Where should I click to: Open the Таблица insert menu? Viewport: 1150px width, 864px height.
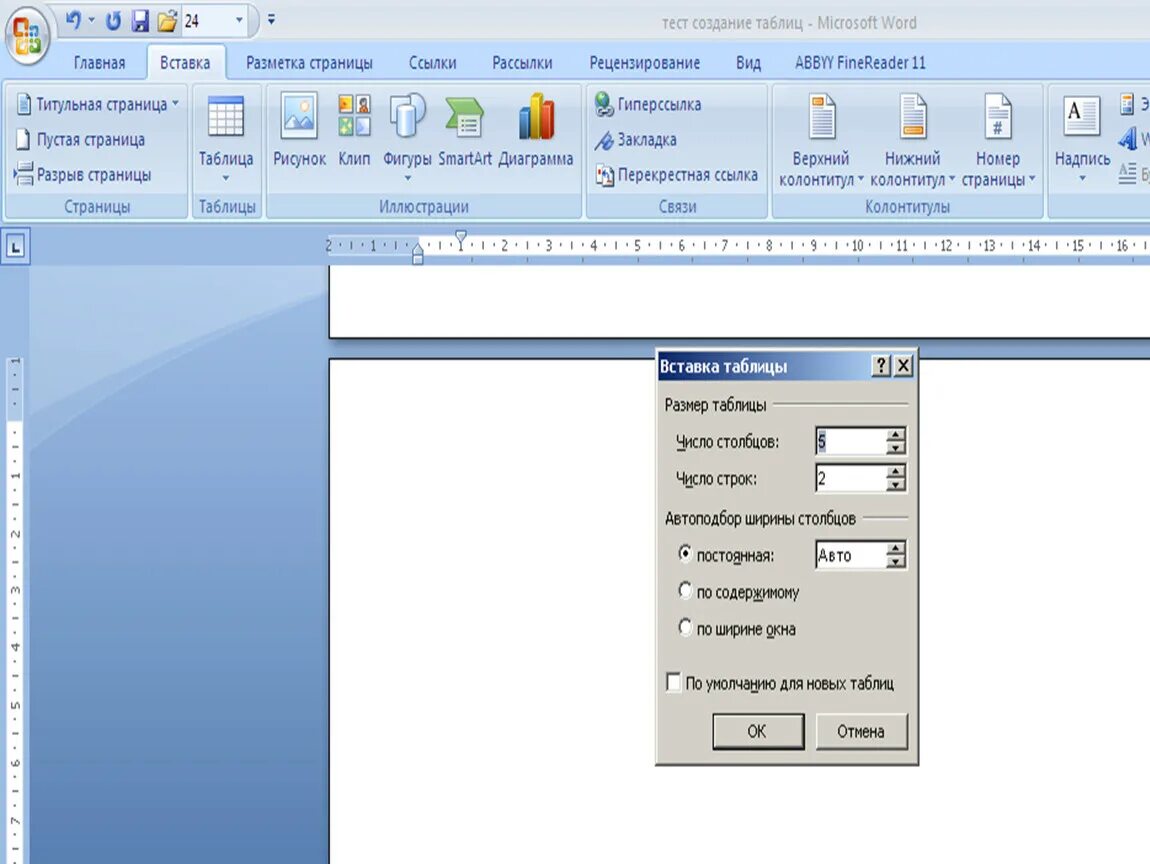pyautogui.click(x=226, y=139)
